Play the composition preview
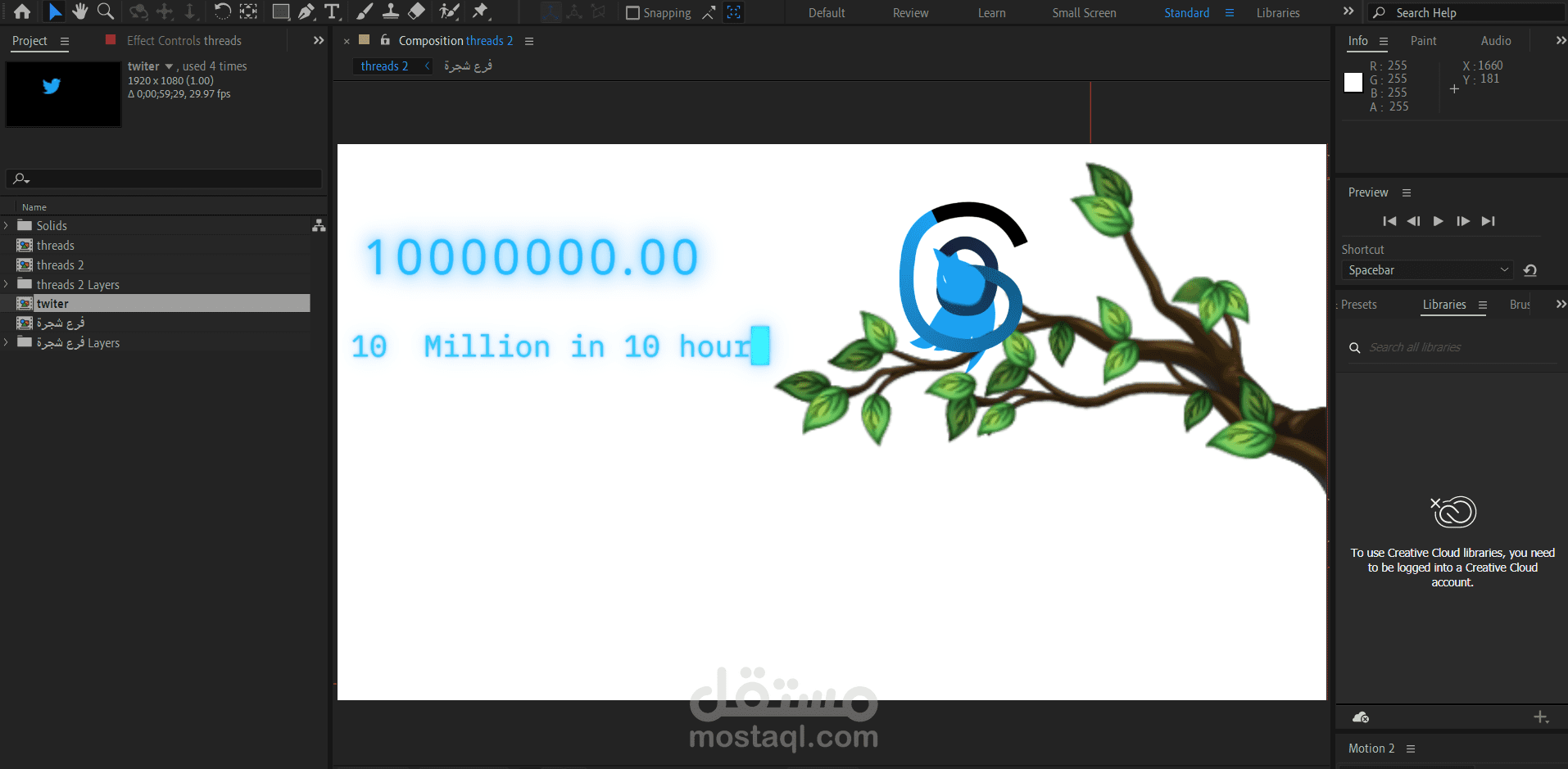Image resolution: width=1568 pixels, height=769 pixels. [x=1439, y=221]
